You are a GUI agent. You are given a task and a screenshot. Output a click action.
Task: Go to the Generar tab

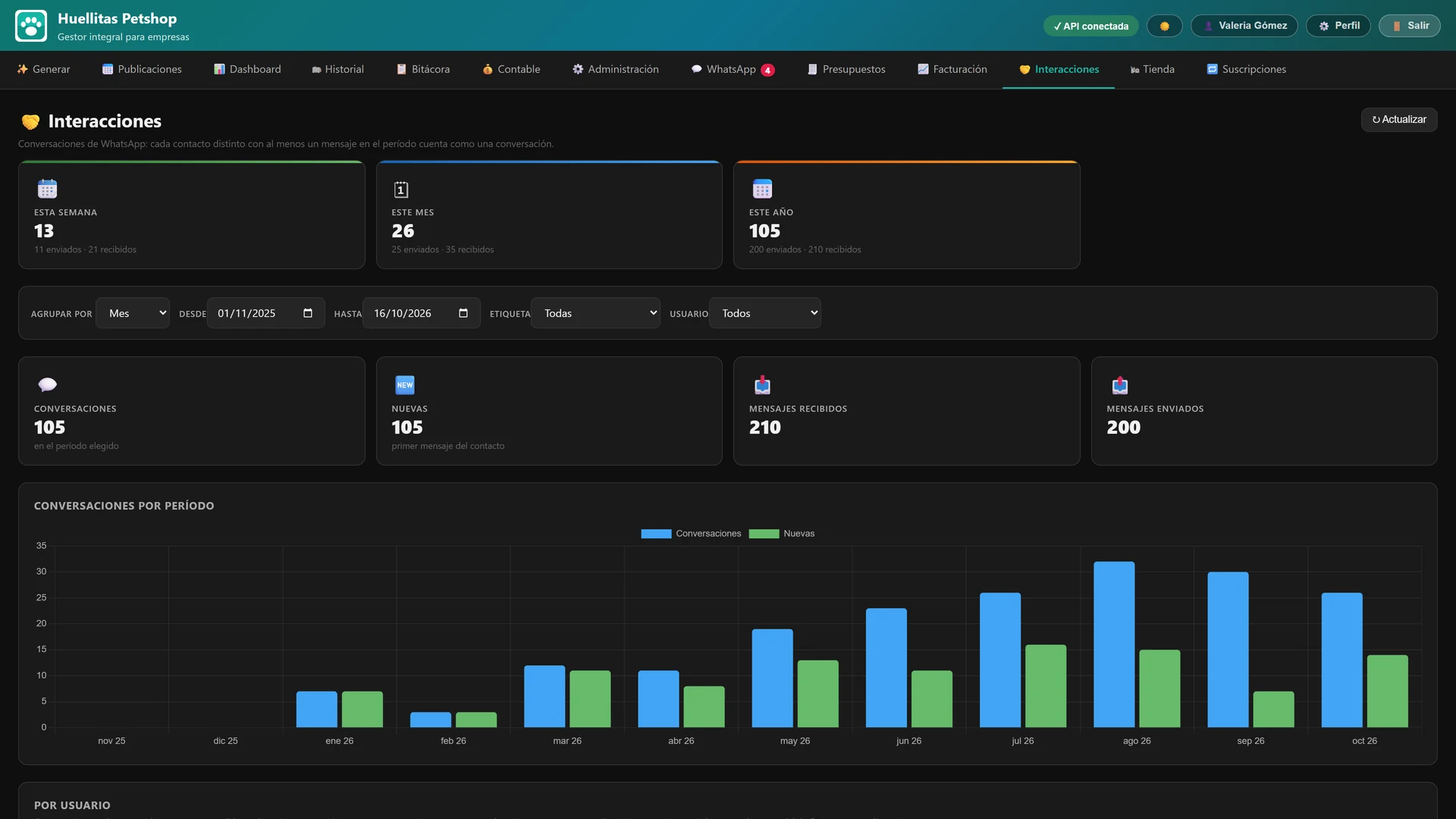[43, 69]
